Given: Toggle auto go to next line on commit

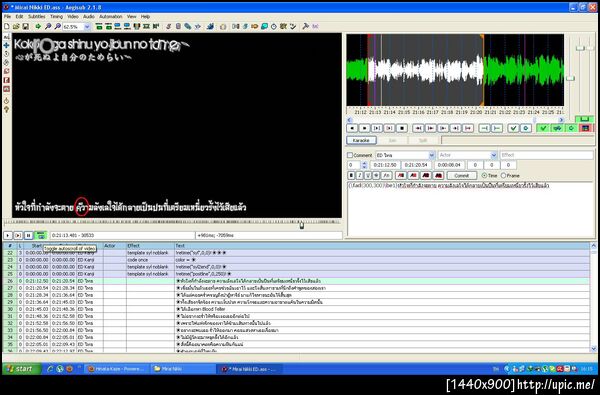Looking at the screenshot, I should coord(558,128).
